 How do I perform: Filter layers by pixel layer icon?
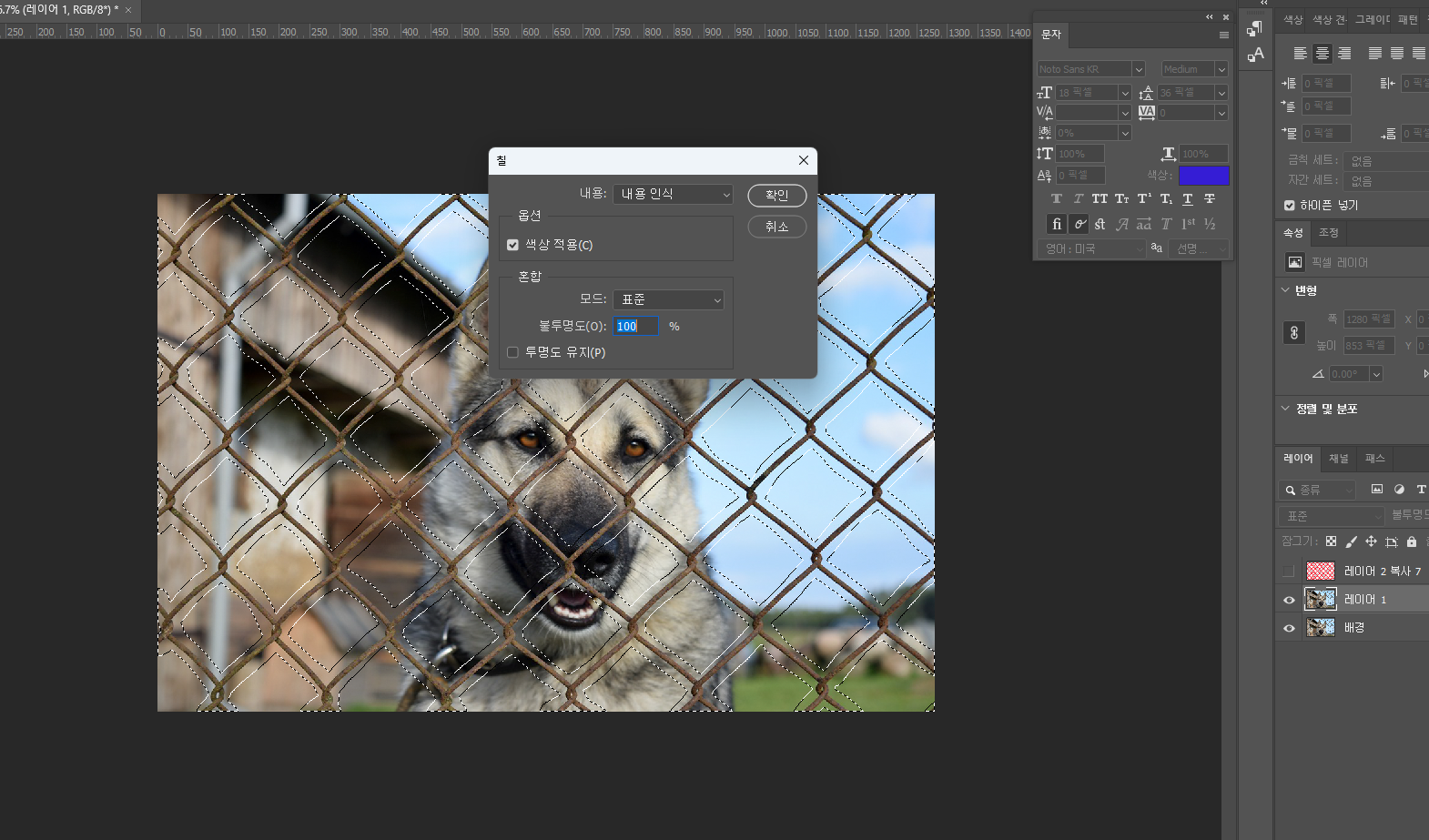tap(1377, 490)
